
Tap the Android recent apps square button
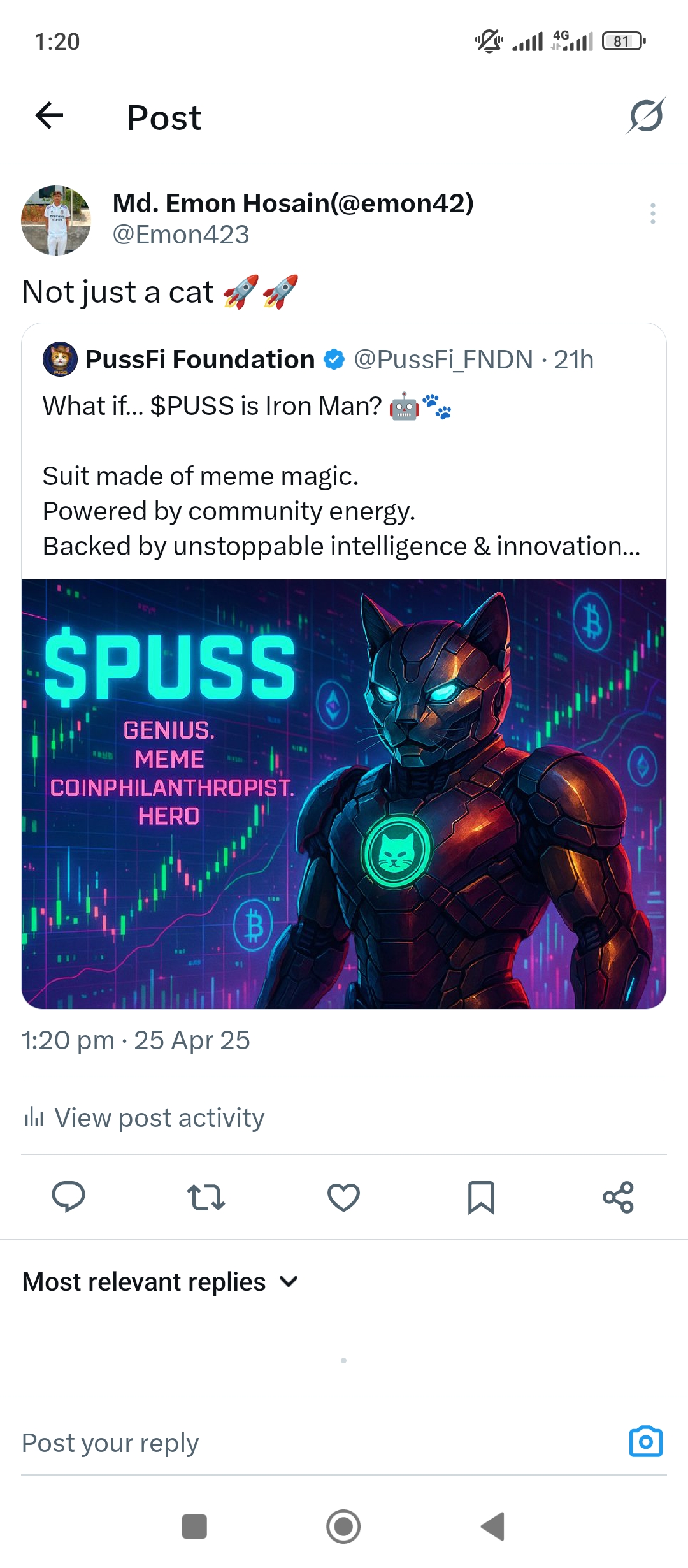(194, 1527)
